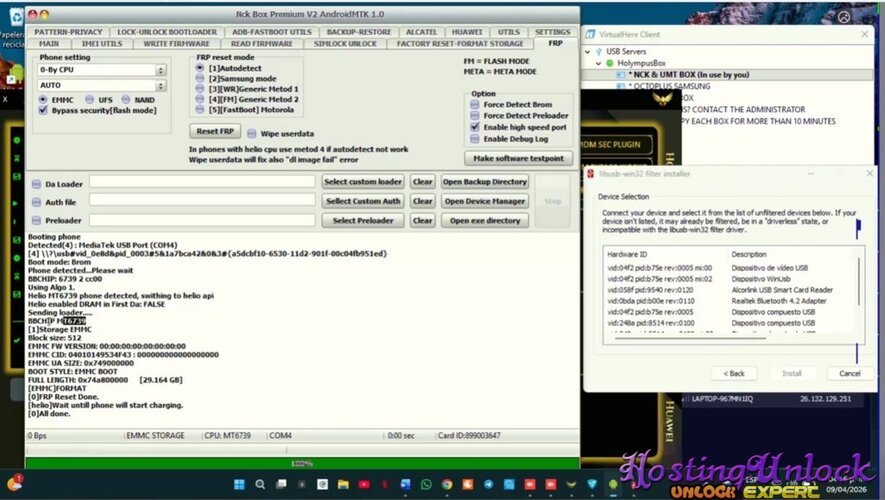Open WhatsApp from the taskbar
The height and width of the screenshot is (500, 885).
click(428, 484)
